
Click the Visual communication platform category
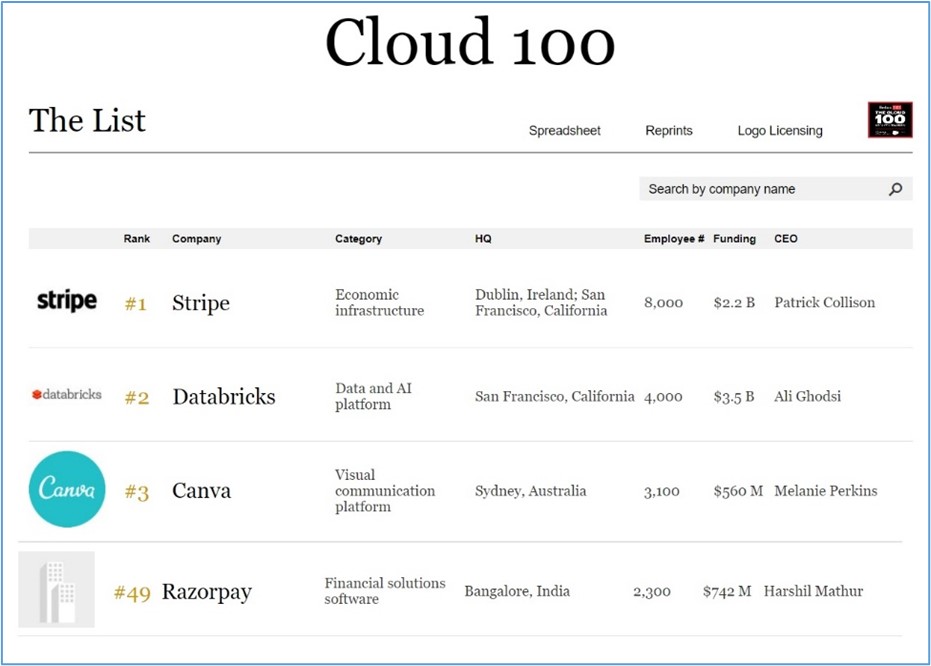tap(385, 490)
